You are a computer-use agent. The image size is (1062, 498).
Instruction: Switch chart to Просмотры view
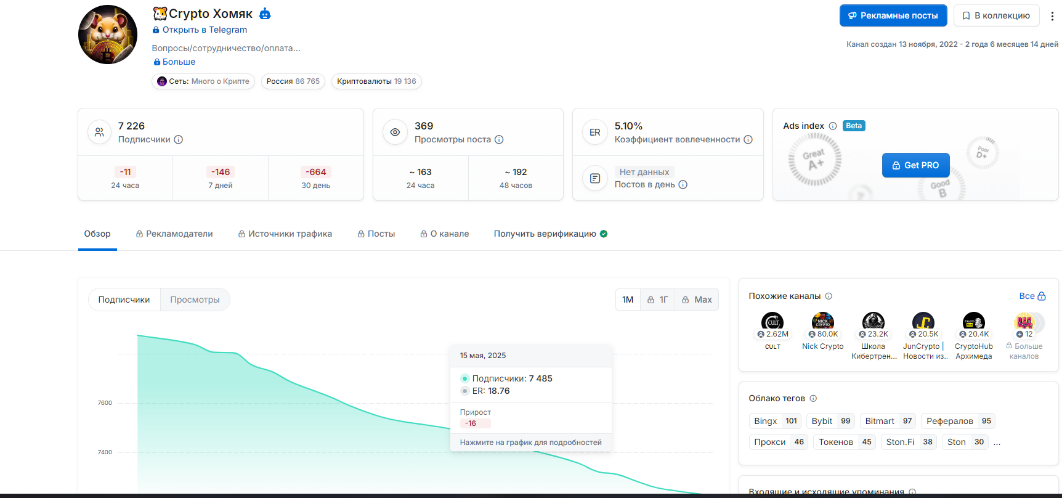pos(195,299)
